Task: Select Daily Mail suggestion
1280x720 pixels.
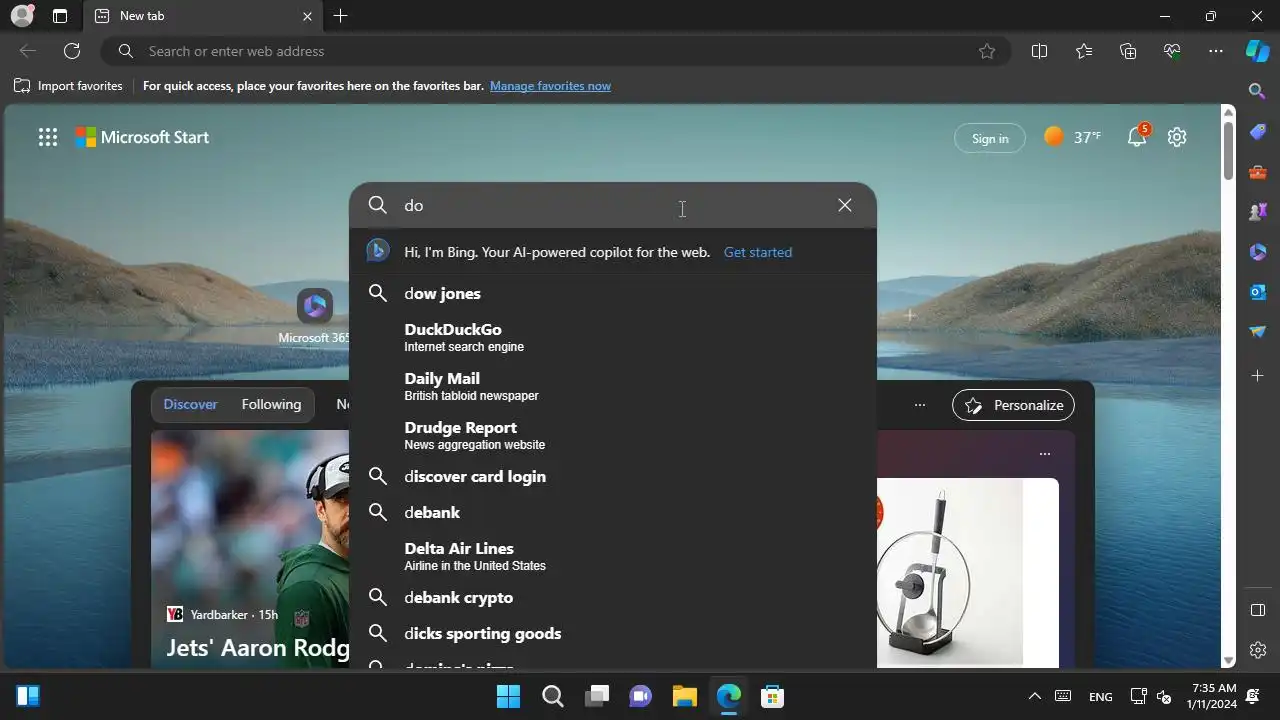Action: click(612, 386)
